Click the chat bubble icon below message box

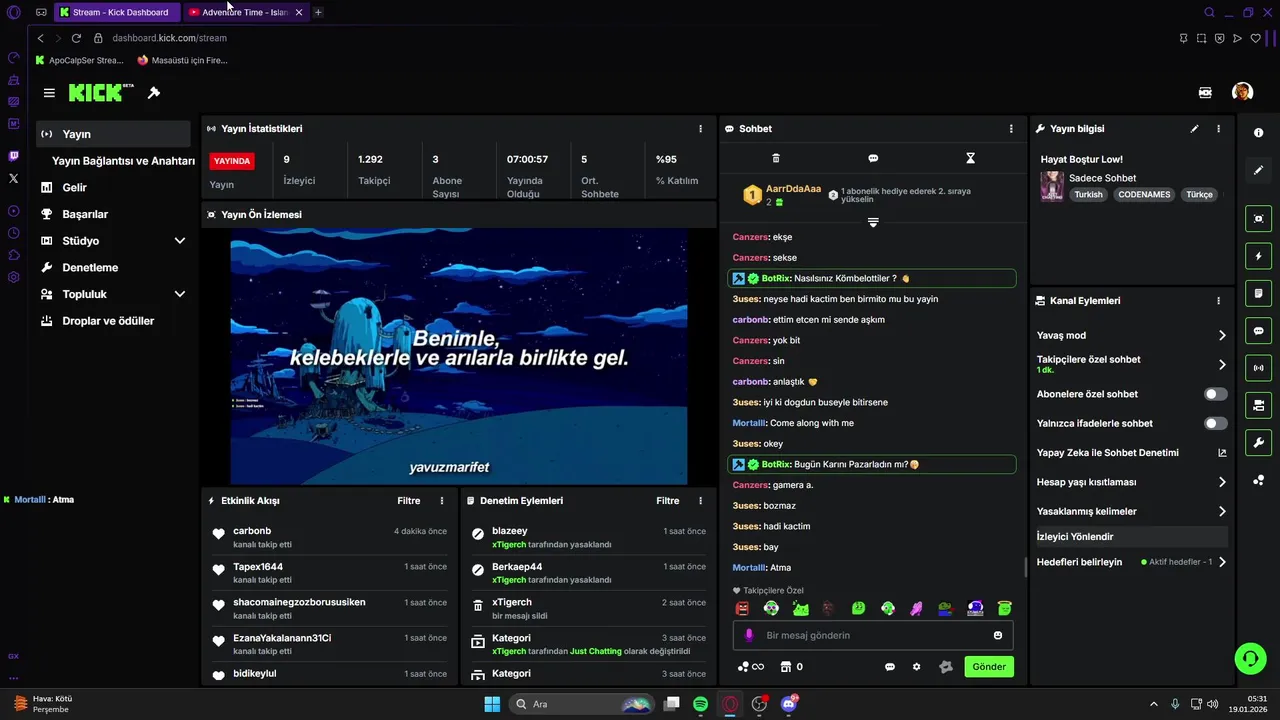[x=890, y=667]
